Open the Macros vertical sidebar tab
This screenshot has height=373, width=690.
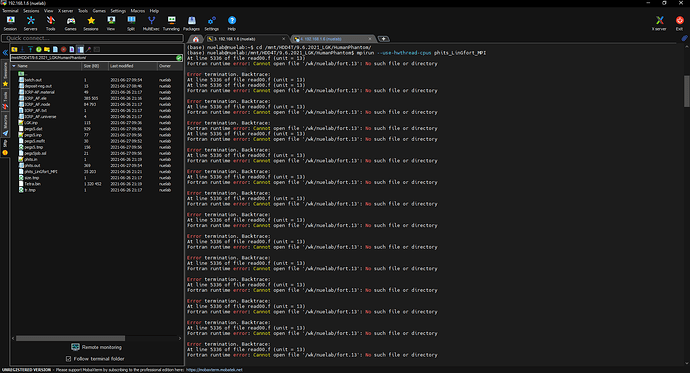click(5, 124)
